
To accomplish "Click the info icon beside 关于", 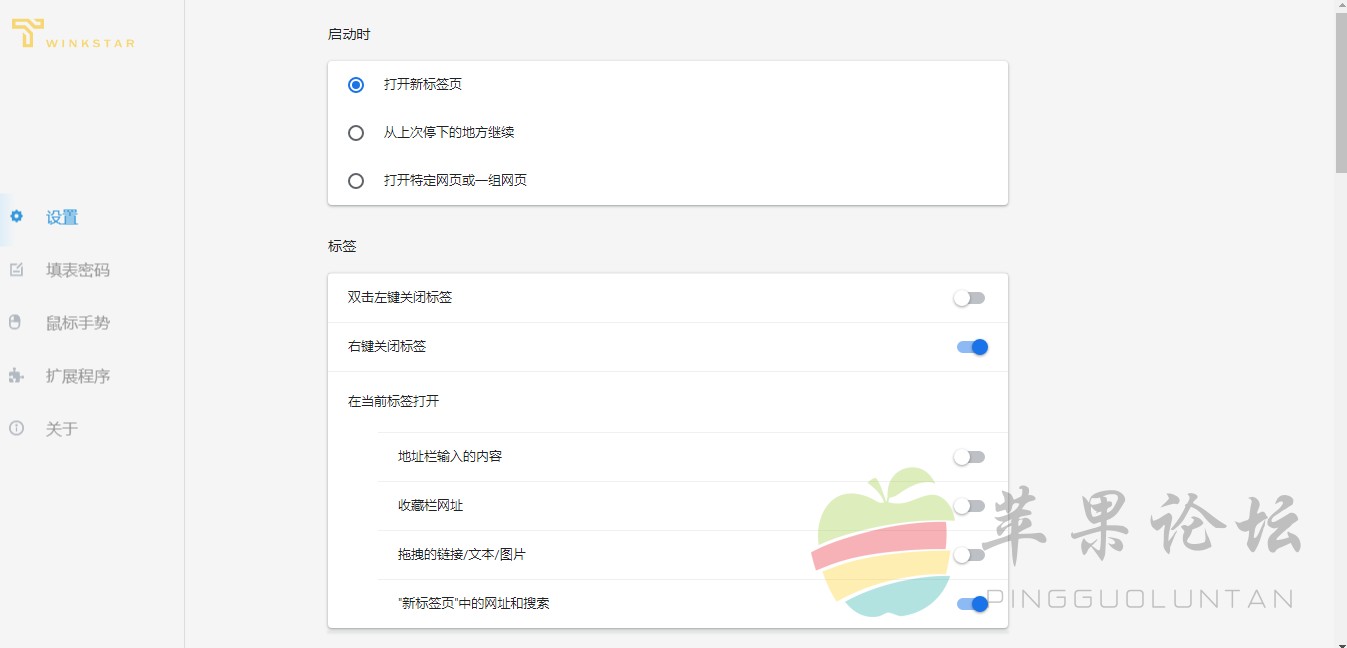I will (x=16, y=428).
